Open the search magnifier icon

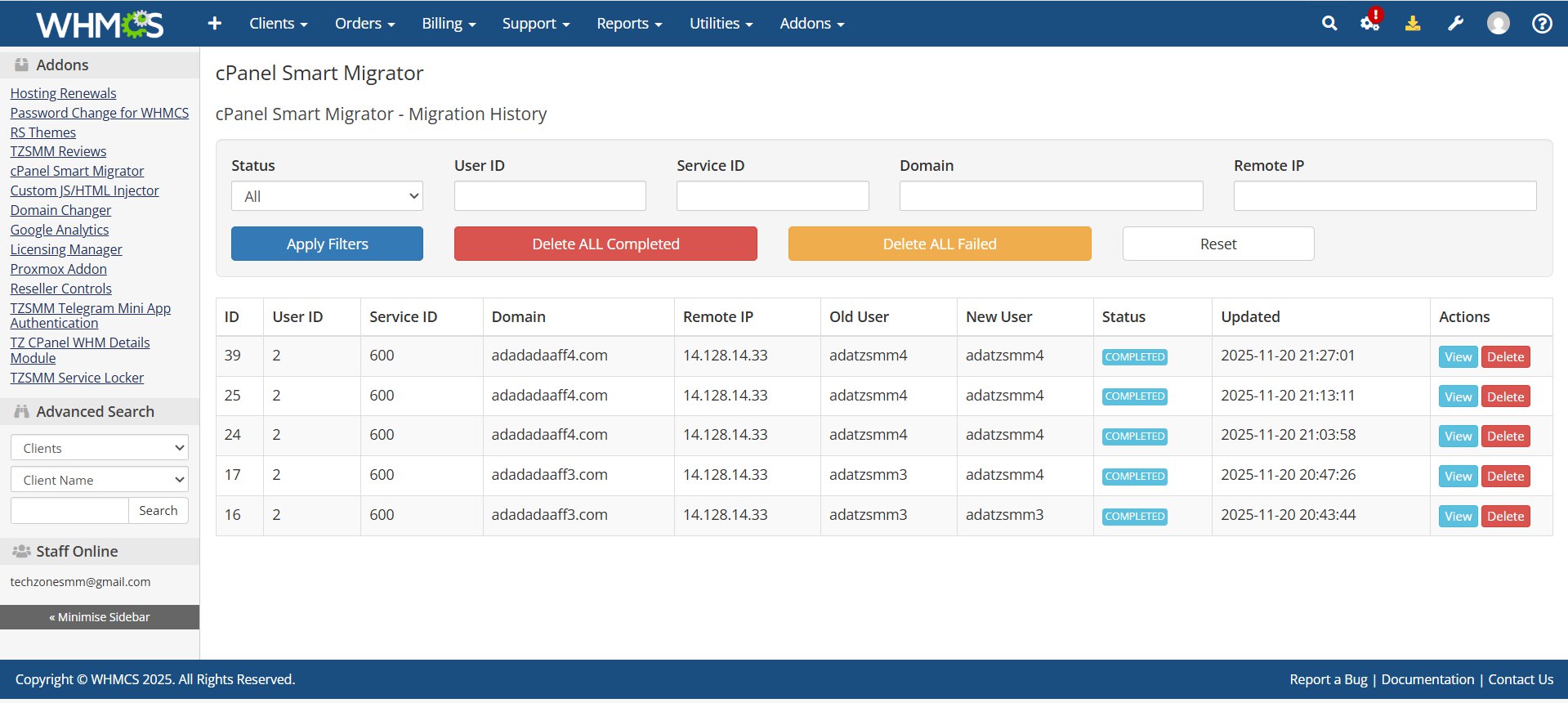[x=1329, y=24]
